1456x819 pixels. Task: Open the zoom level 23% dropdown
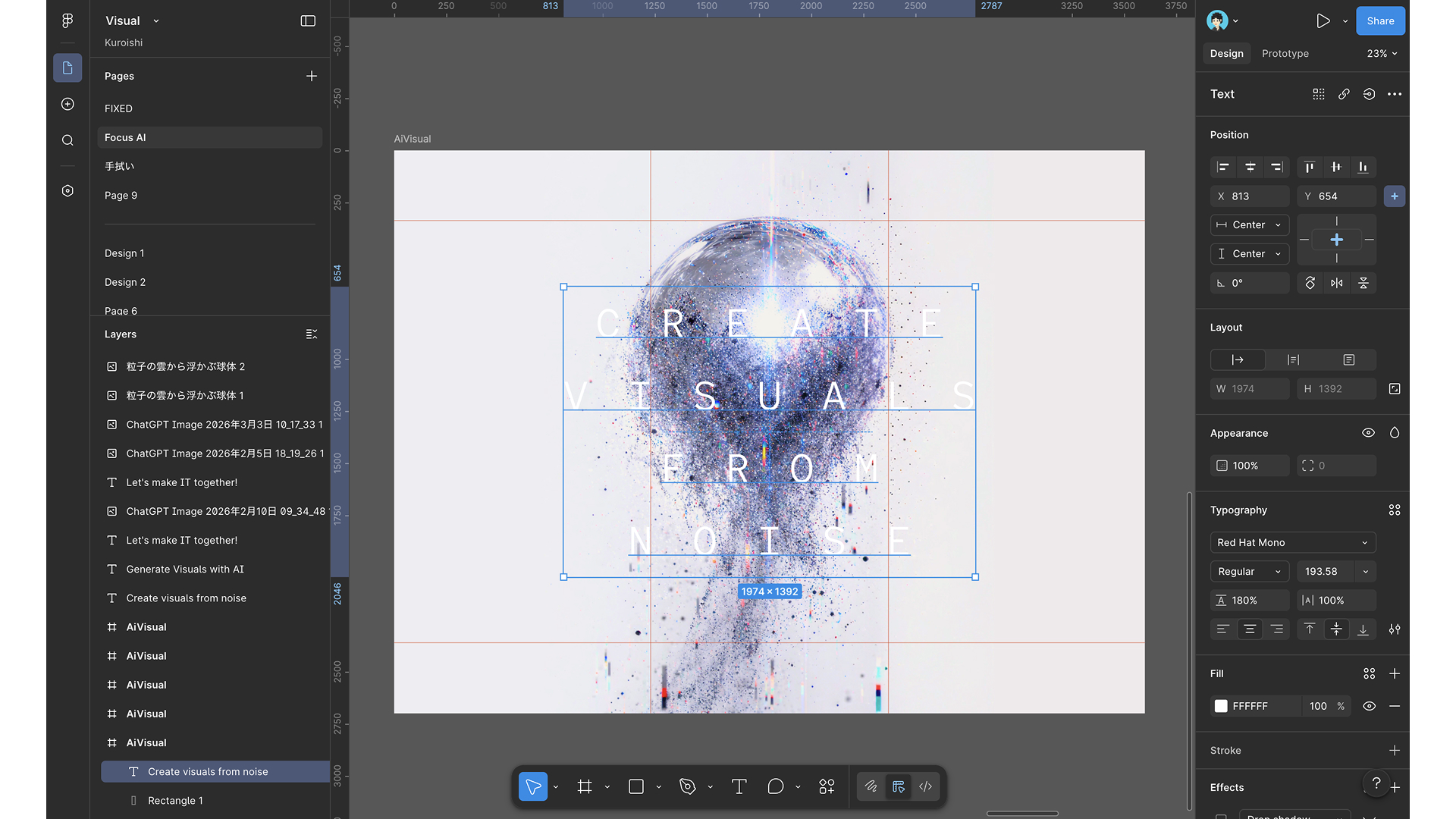(x=1381, y=53)
